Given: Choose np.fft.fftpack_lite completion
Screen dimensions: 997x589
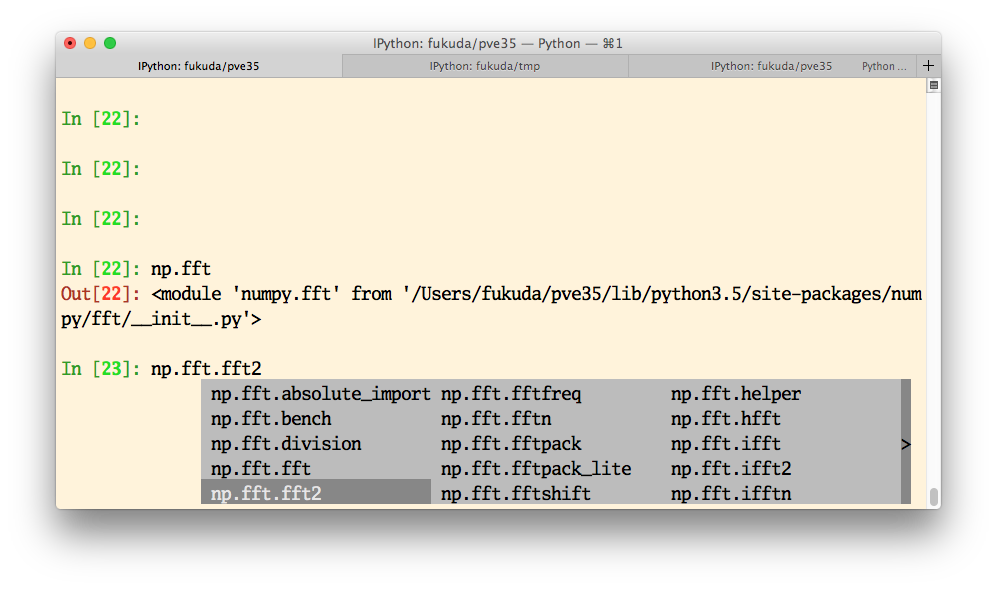Looking at the screenshot, I should tap(536, 469).
